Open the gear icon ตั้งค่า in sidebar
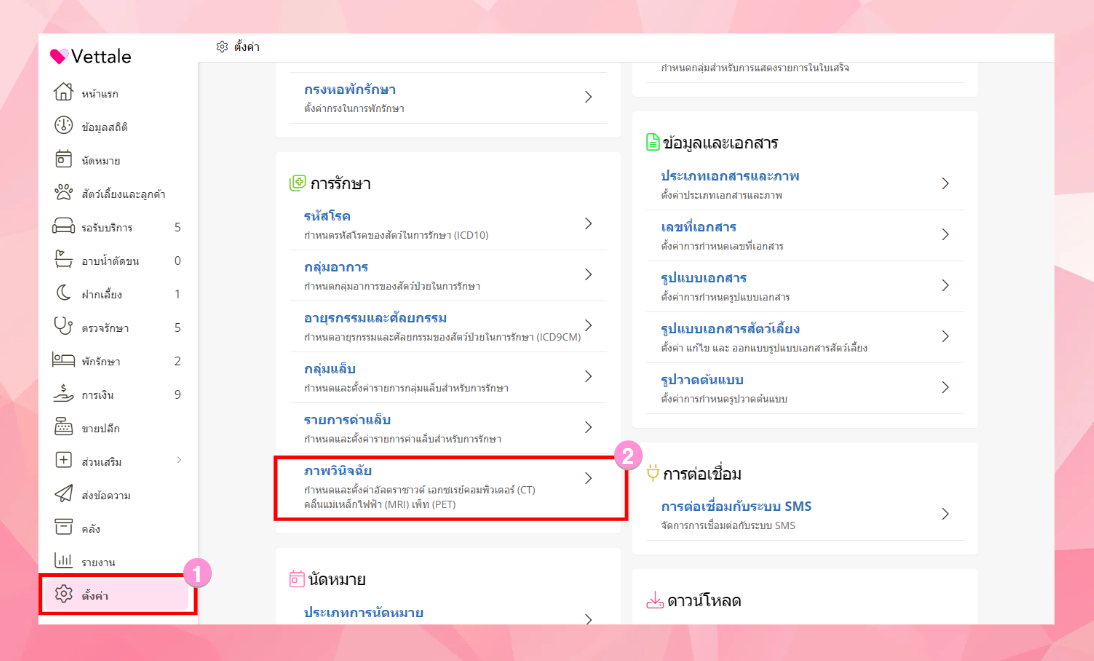Screen dimensions: 1094x661 pos(63,595)
